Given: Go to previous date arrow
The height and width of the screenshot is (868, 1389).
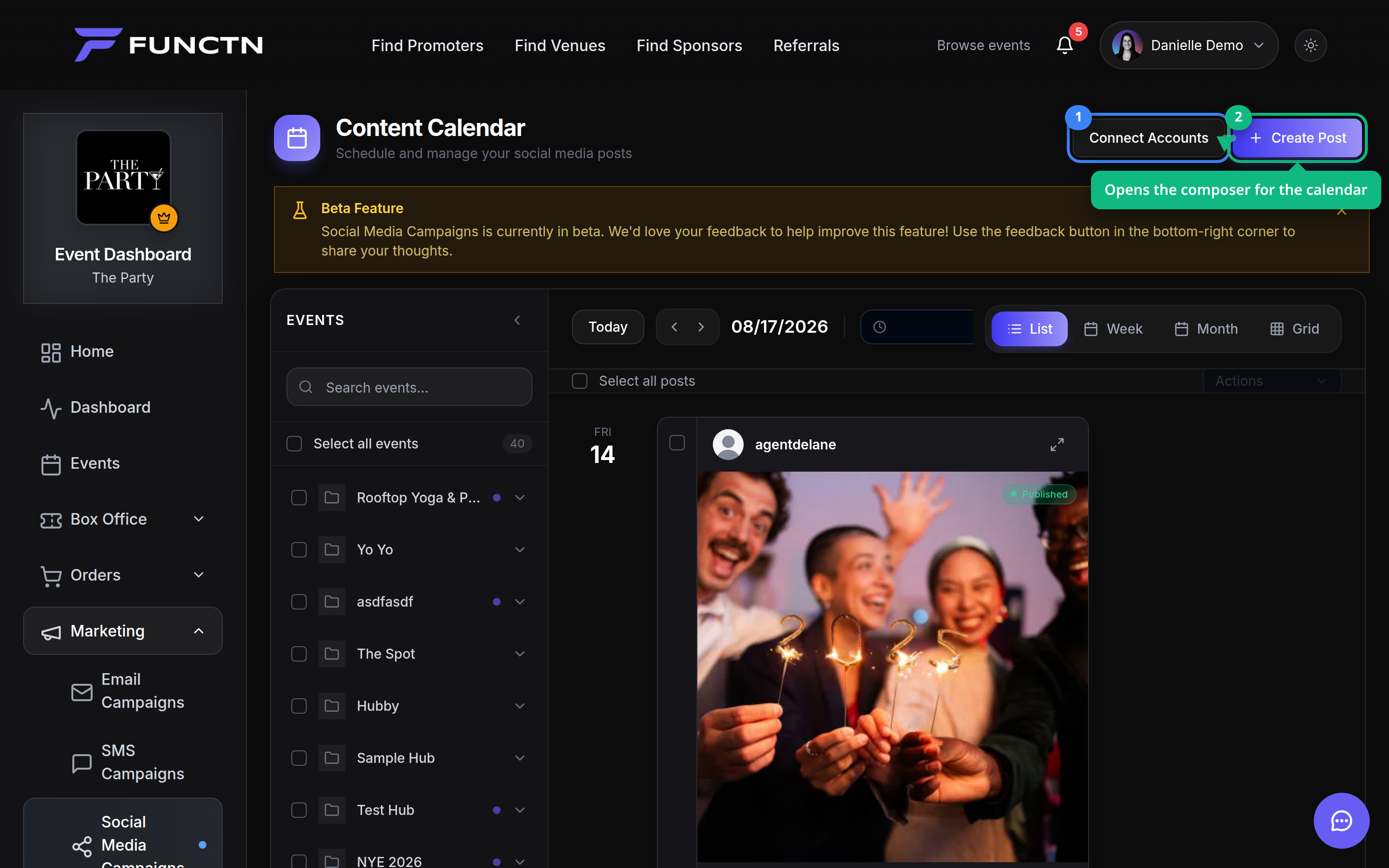Looking at the screenshot, I should [x=674, y=326].
